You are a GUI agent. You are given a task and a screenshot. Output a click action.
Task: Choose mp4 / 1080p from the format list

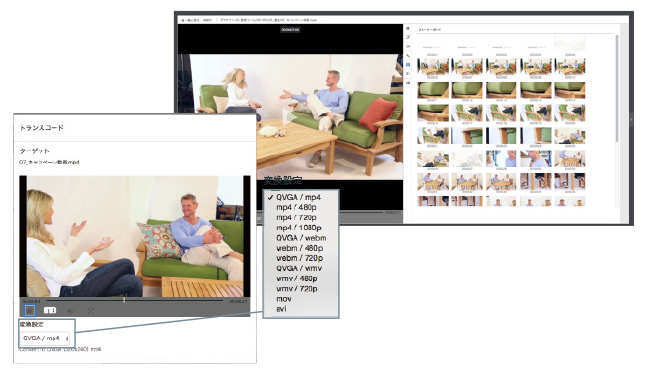299,228
